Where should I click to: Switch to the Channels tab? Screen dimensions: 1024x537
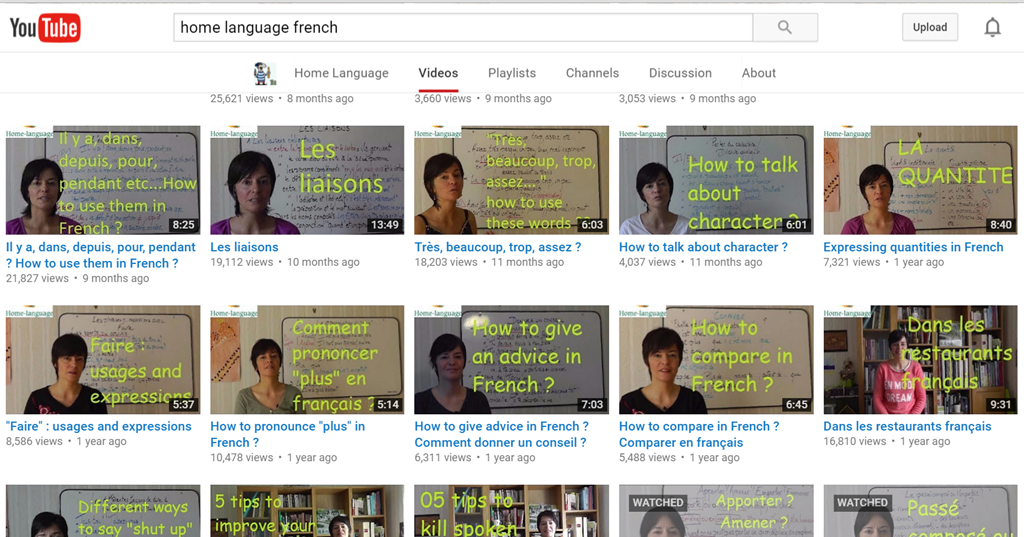(592, 73)
